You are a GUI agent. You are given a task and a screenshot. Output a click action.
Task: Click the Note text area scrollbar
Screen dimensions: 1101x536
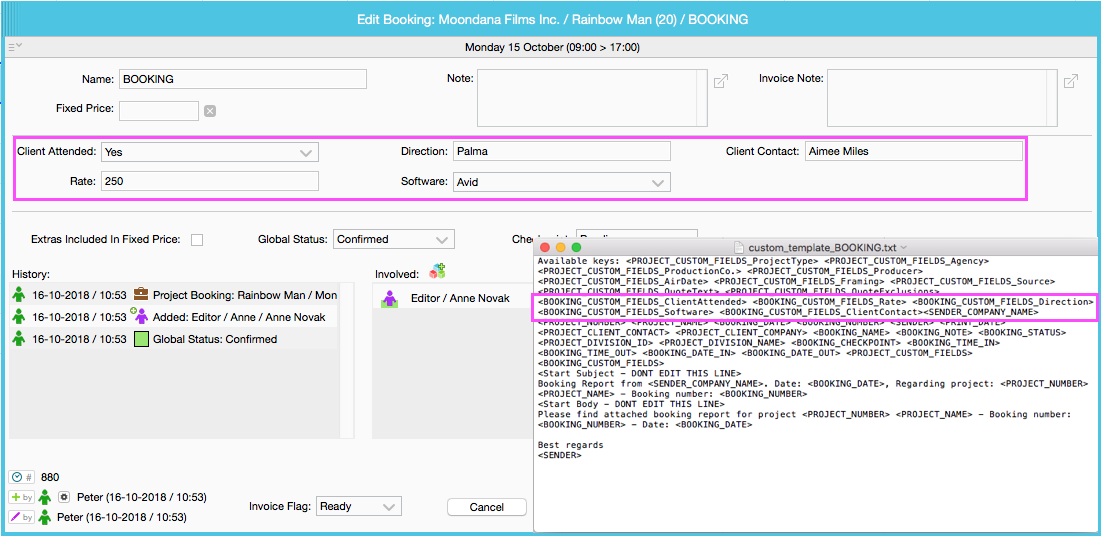pos(702,98)
